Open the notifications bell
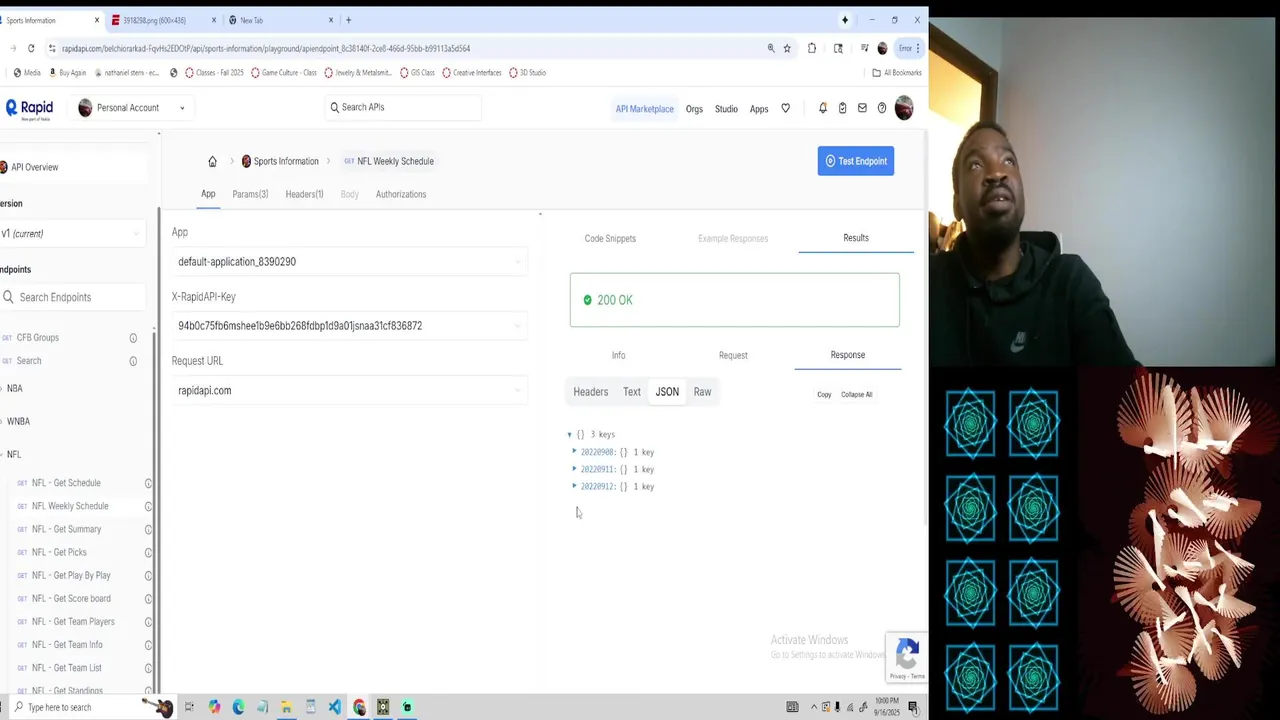Screen dimensions: 1280x720 pos(823,108)
